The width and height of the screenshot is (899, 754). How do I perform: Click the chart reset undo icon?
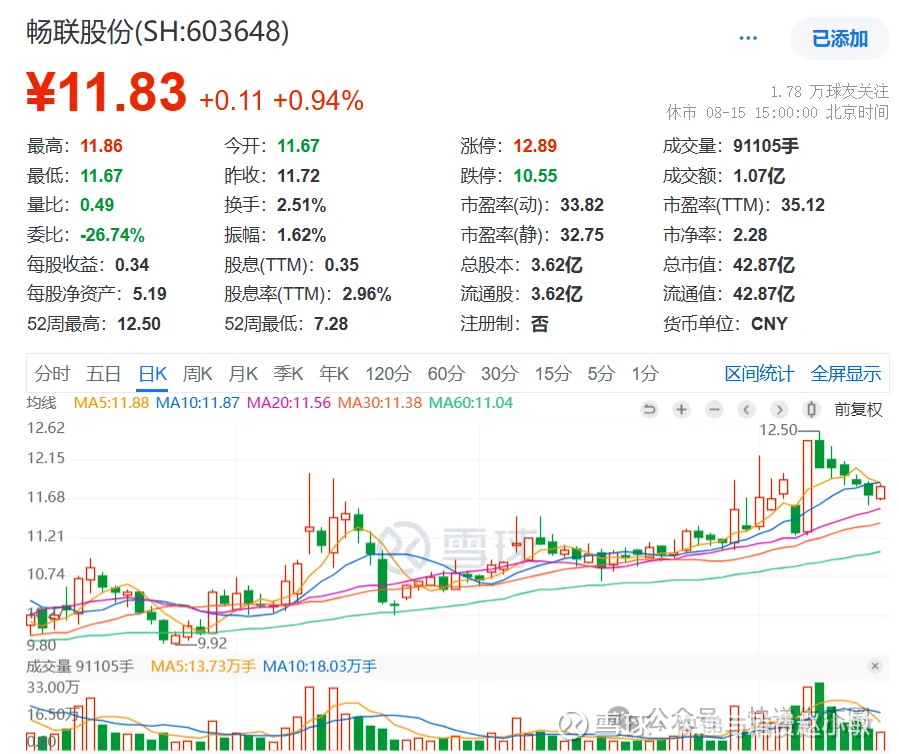[x=649, y=409]
